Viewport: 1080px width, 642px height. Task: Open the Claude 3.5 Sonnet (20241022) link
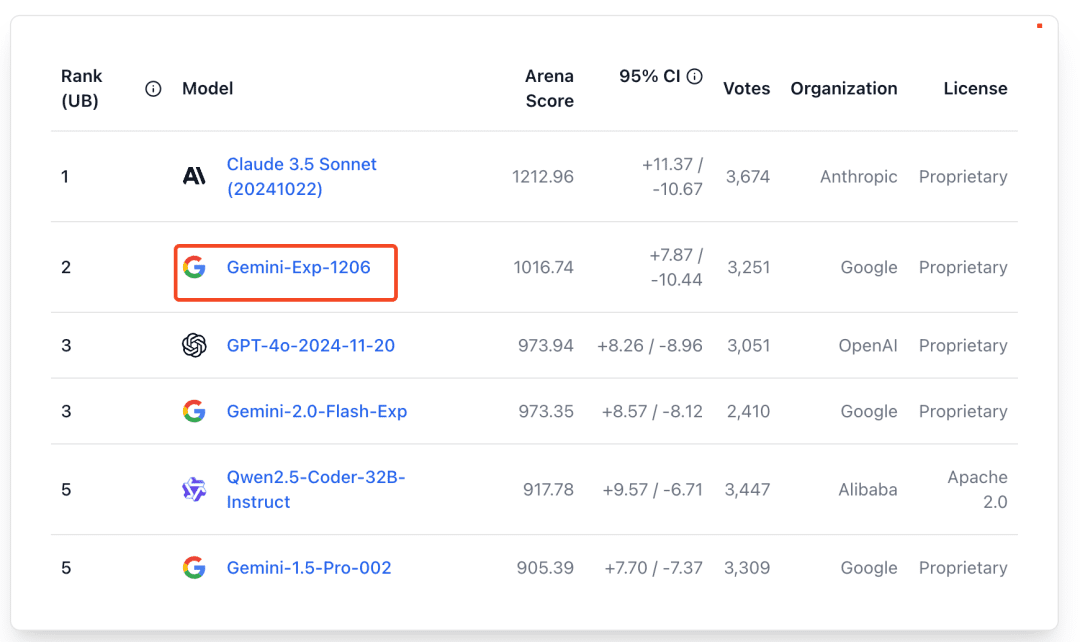pos(302,176)
